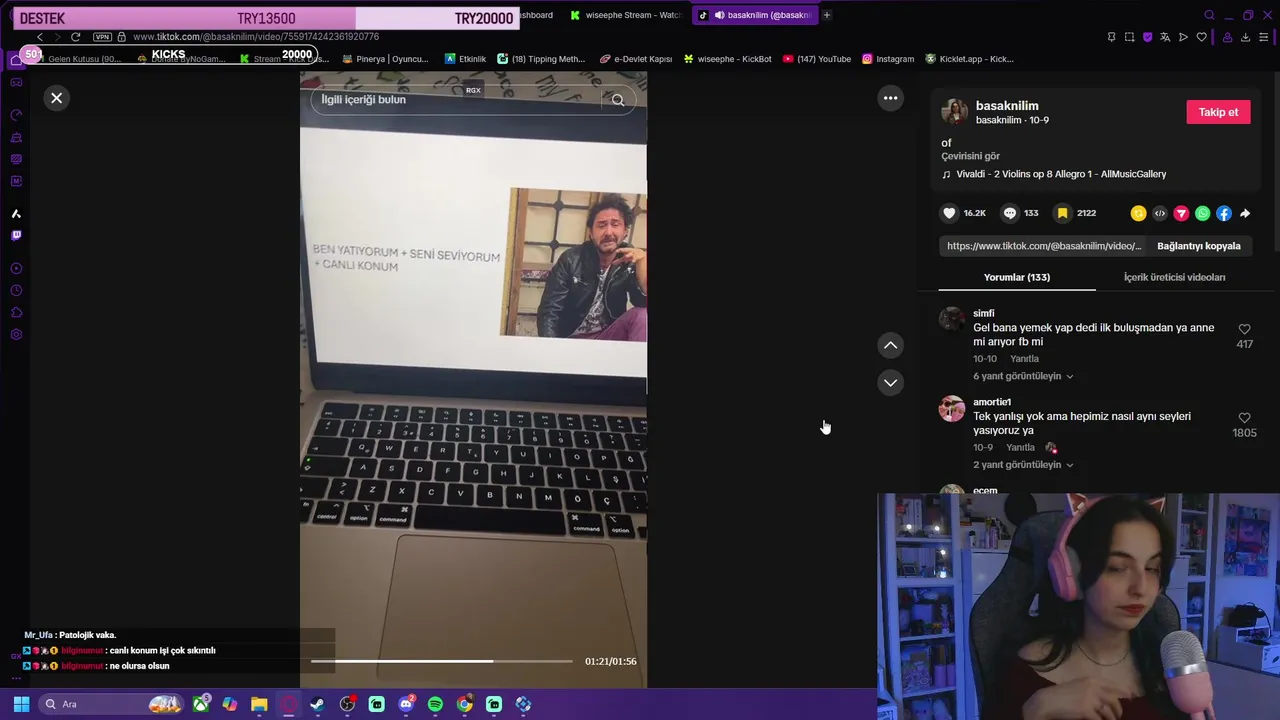This screenshot has width=1280, height=720.
Task: Toggle the browser VPN badge
Action: click(102, 37)
